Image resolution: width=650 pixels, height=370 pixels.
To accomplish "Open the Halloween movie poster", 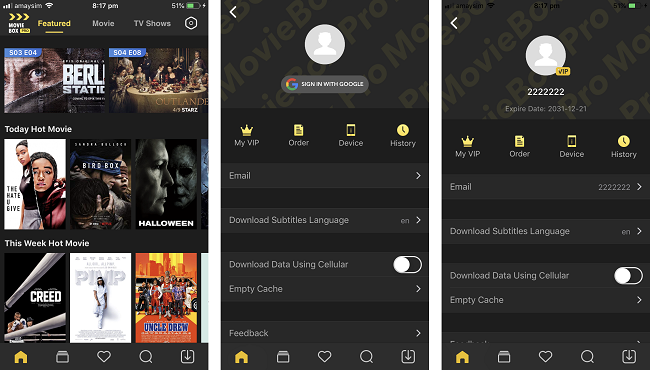I will [166, 184].
